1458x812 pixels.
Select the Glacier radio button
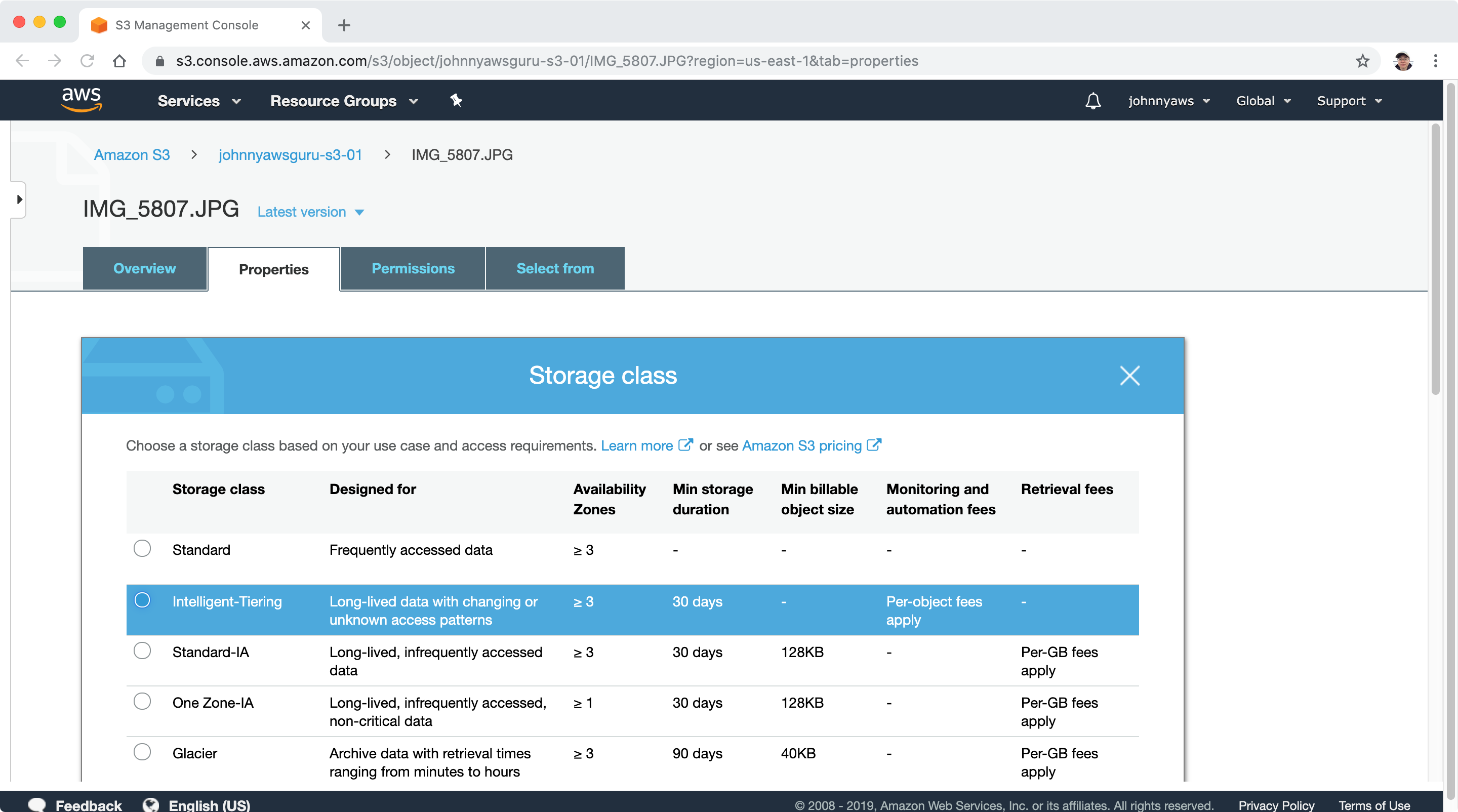tap(142, 752)
